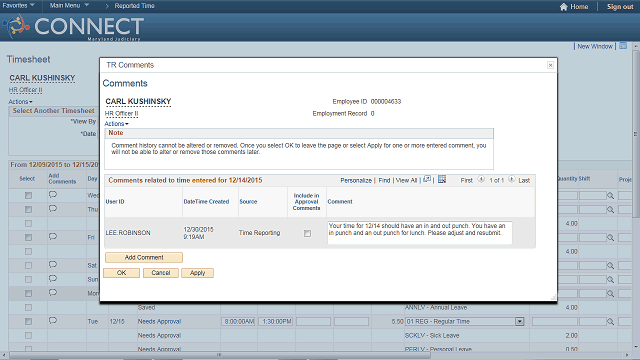Click lookup magnifier on Wed row
This screenshot has width=640, height=360.
pyautogui.click(x=611, y=196)
